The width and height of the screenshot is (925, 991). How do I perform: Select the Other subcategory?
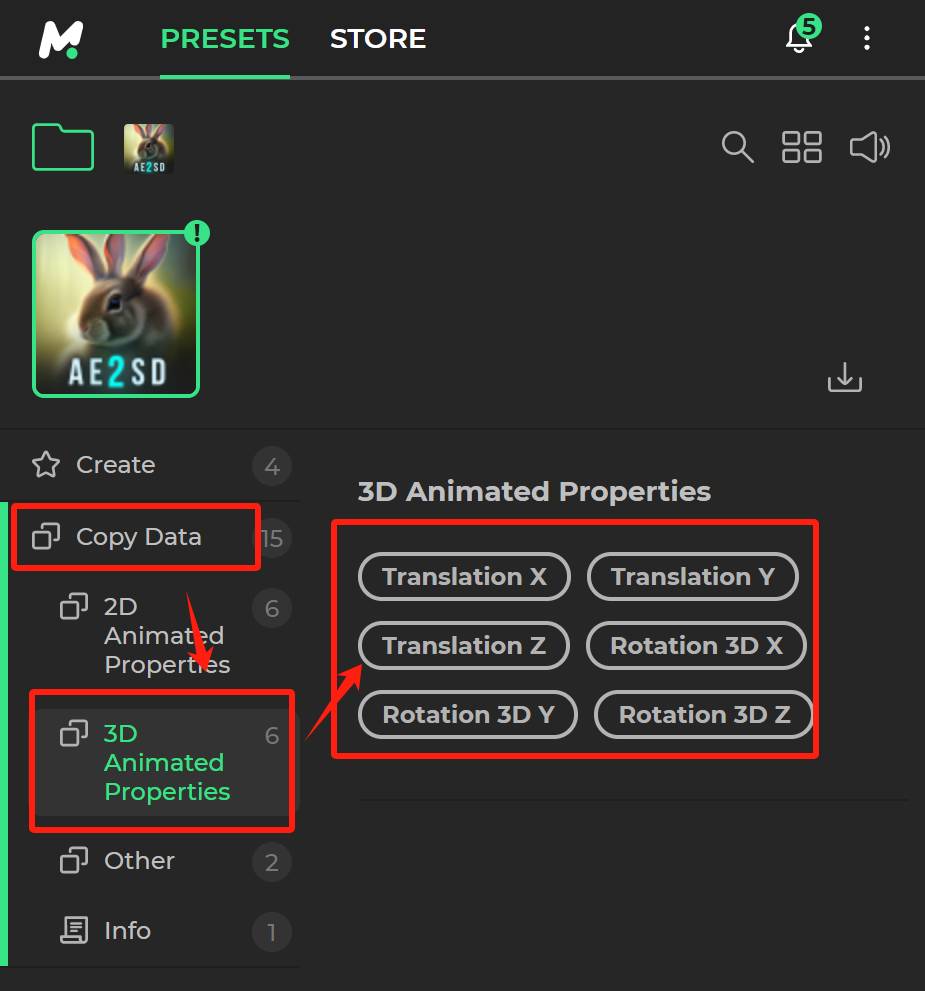[x=139, y=861]
